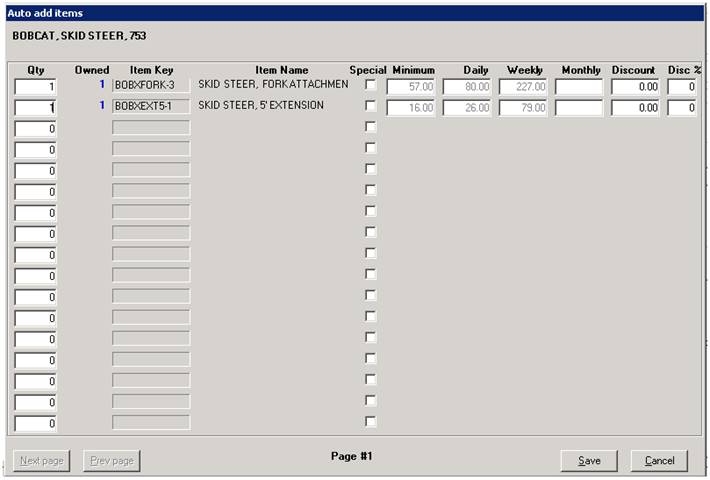
Task: Click the Monthly column header
Action: [x=581, y=70]
